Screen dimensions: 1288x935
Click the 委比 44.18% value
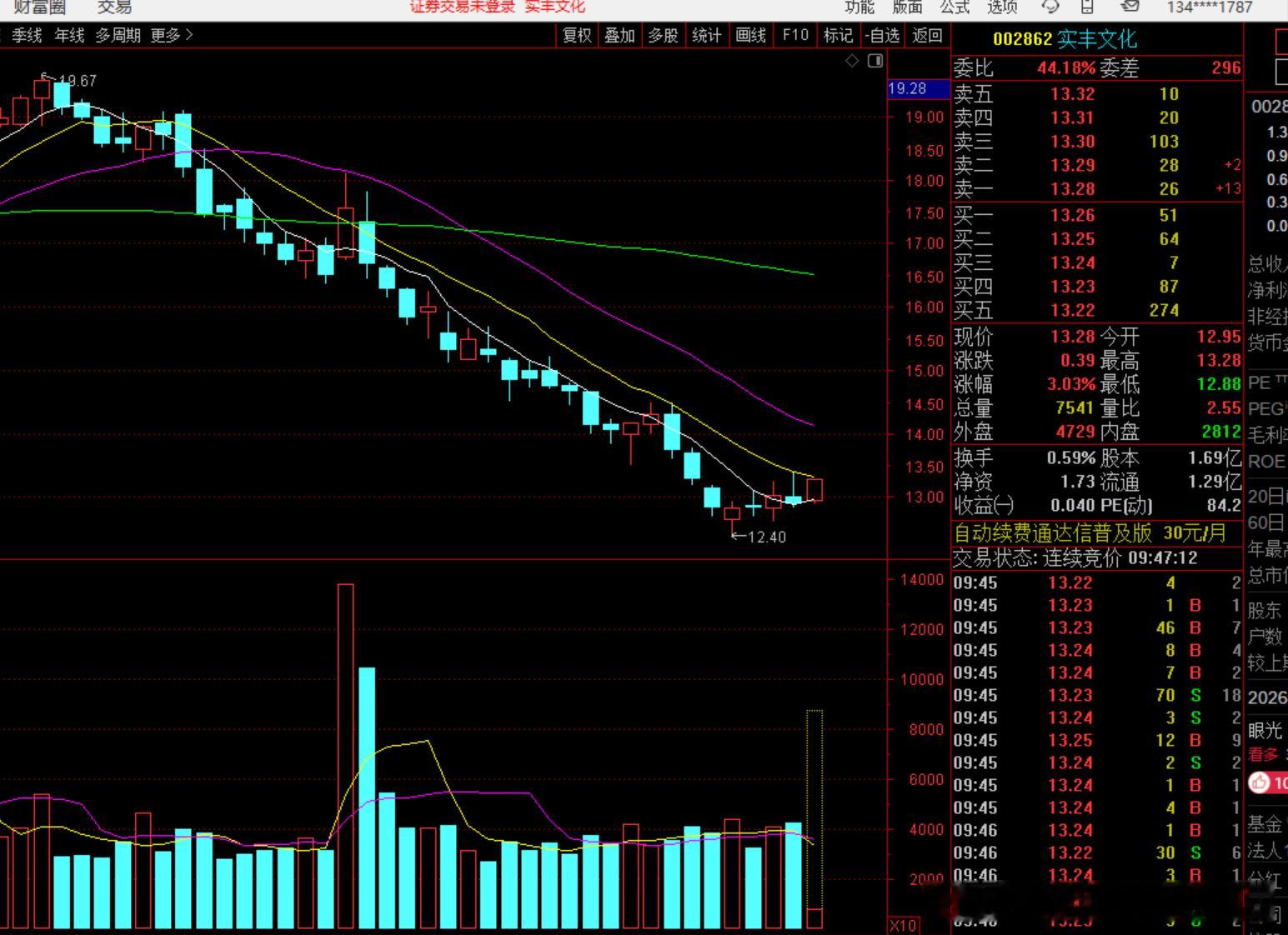coord(1066,67)
